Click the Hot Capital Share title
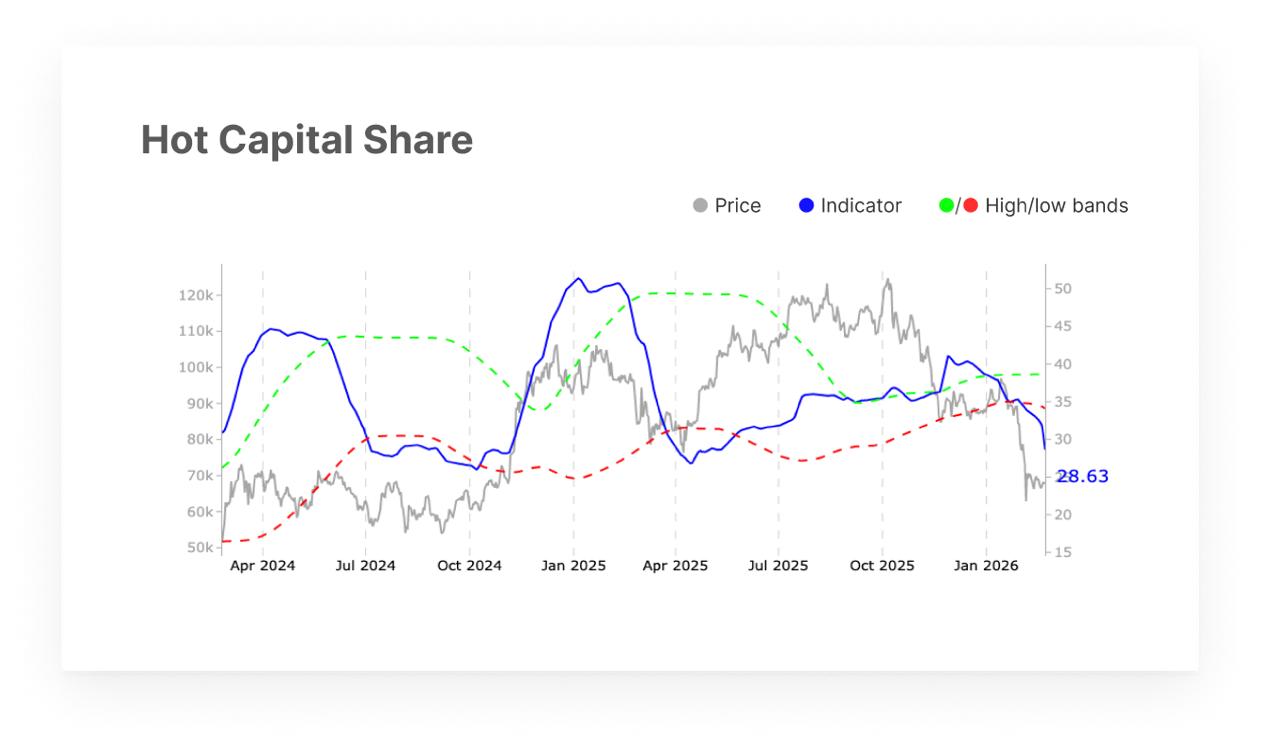Viewport: 1280px width, 750px height. pos(307,140)
